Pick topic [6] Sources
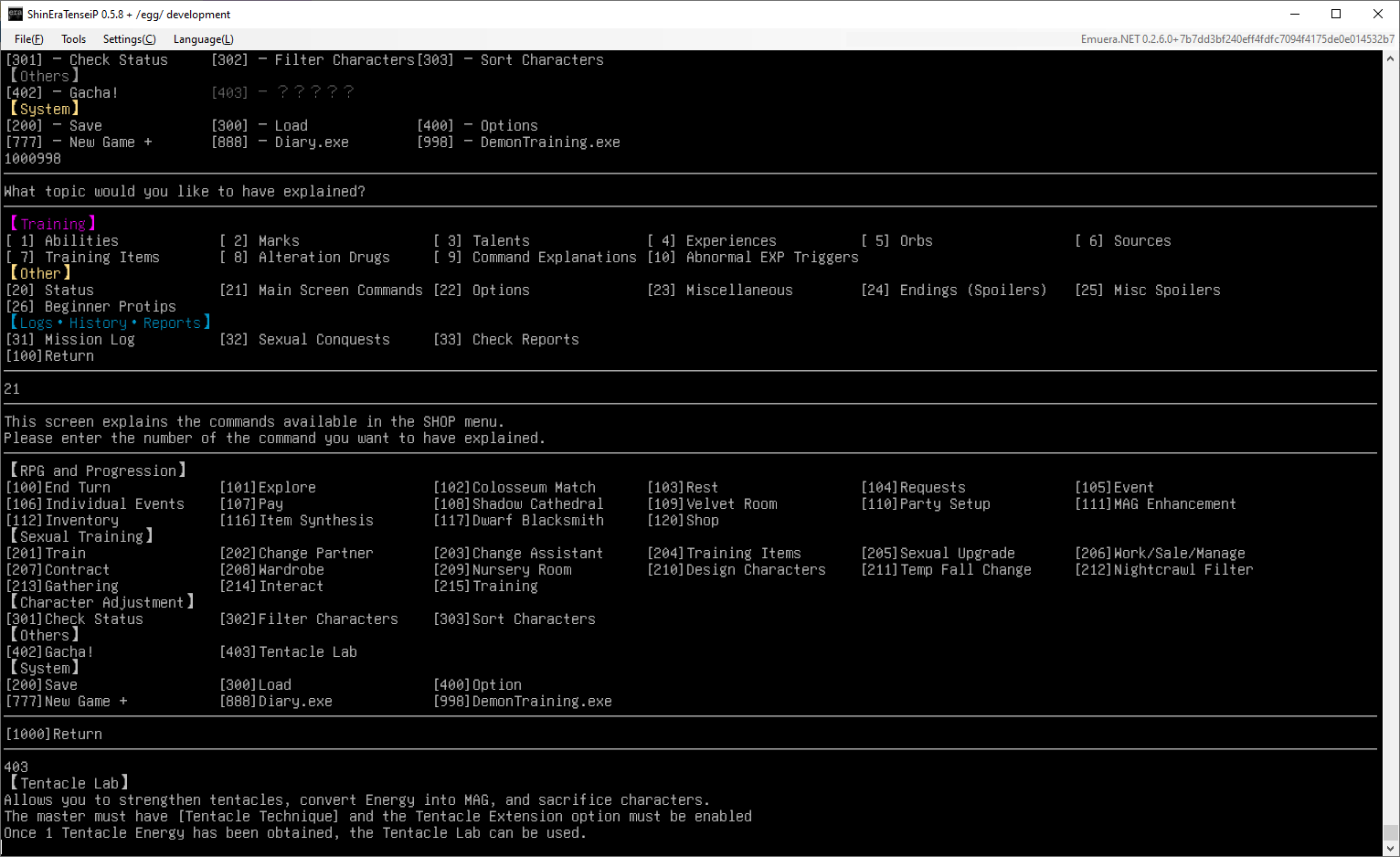Image resolution: width=1400 pixels, height=857 pixels. (x=1123, y=241)
